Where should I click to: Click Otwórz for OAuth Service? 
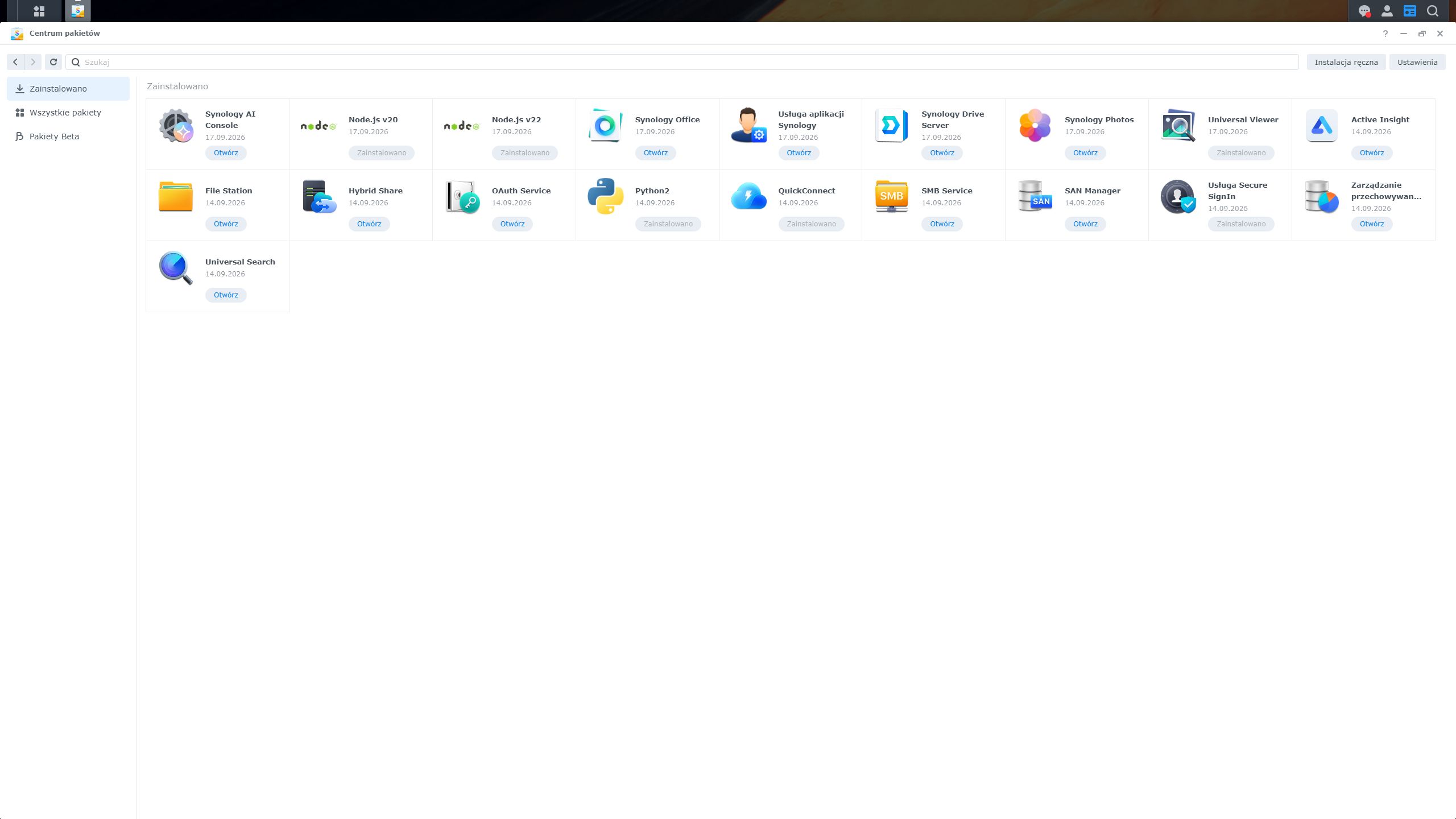point(512,224)
